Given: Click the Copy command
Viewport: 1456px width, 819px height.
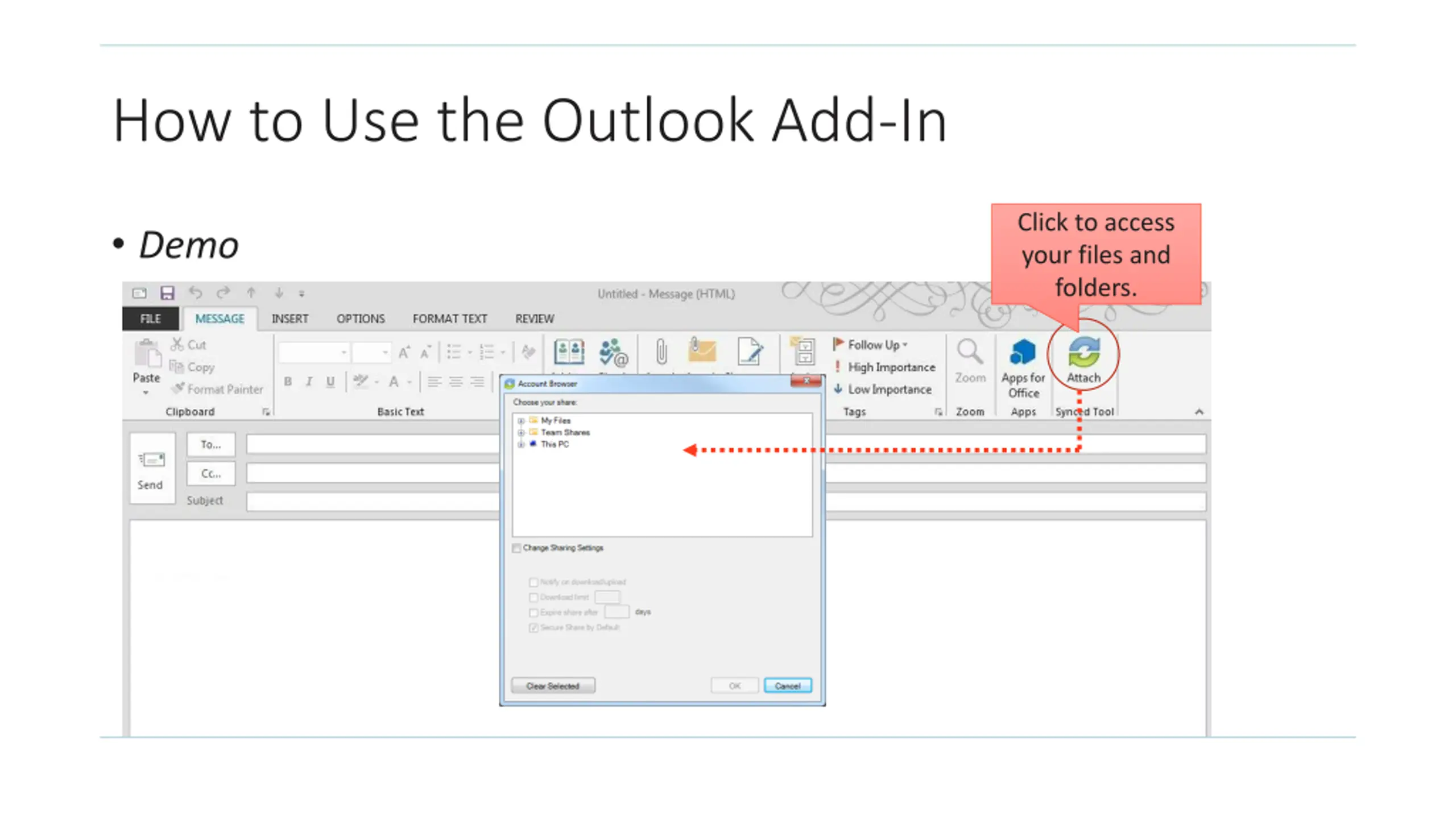Looking at the screenshot, I should [192, 367].
